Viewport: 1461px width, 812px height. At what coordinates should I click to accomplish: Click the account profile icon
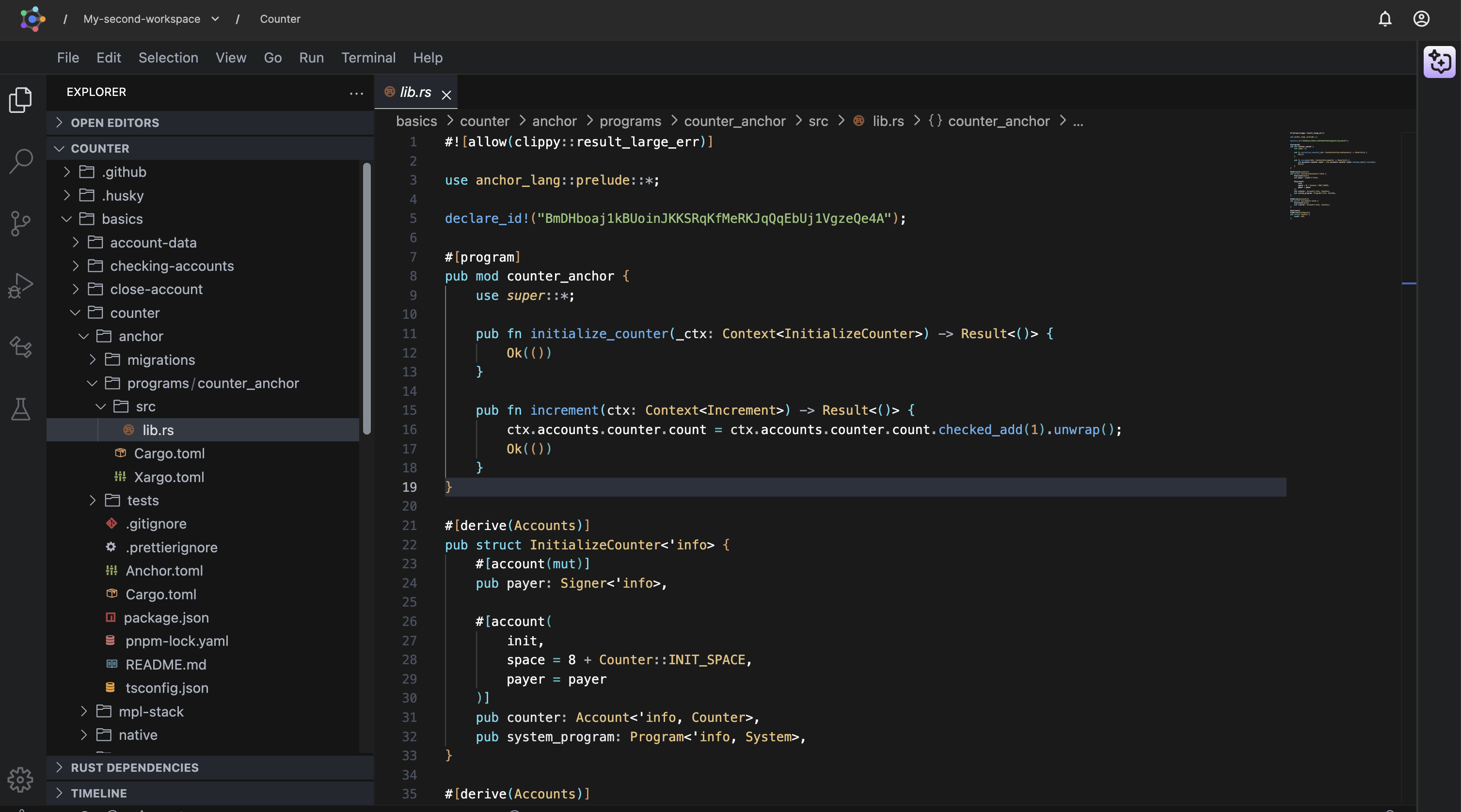point(1421,19)
